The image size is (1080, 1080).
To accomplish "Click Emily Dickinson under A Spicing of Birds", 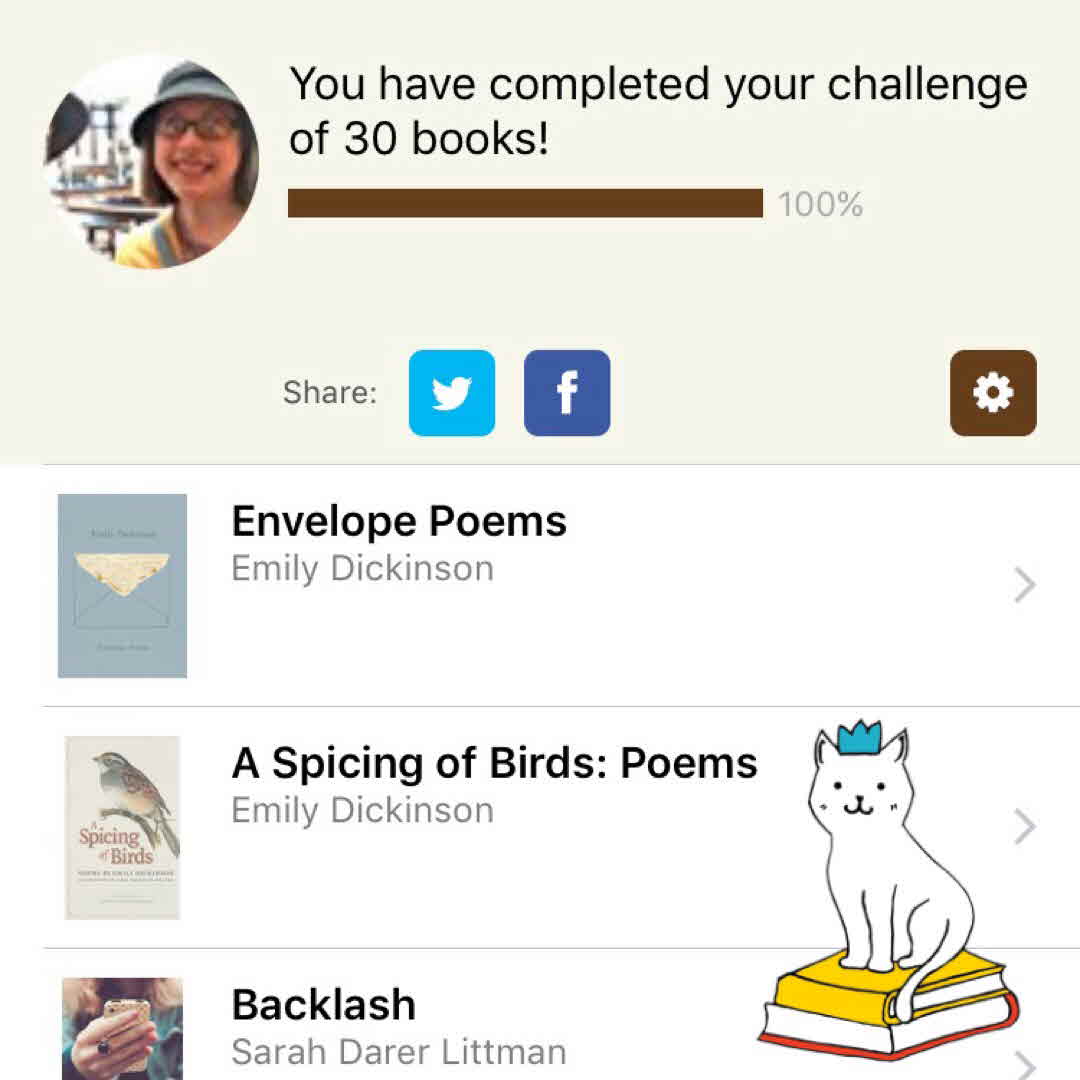I will pyautogui.click(x=362, y=811).
